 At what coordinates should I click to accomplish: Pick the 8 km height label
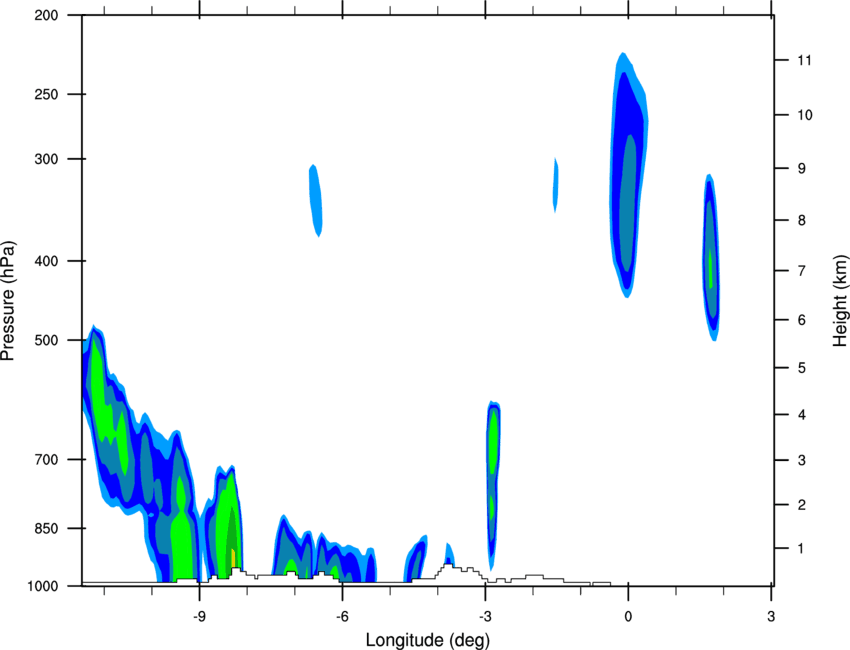click(x=801, y=221)
